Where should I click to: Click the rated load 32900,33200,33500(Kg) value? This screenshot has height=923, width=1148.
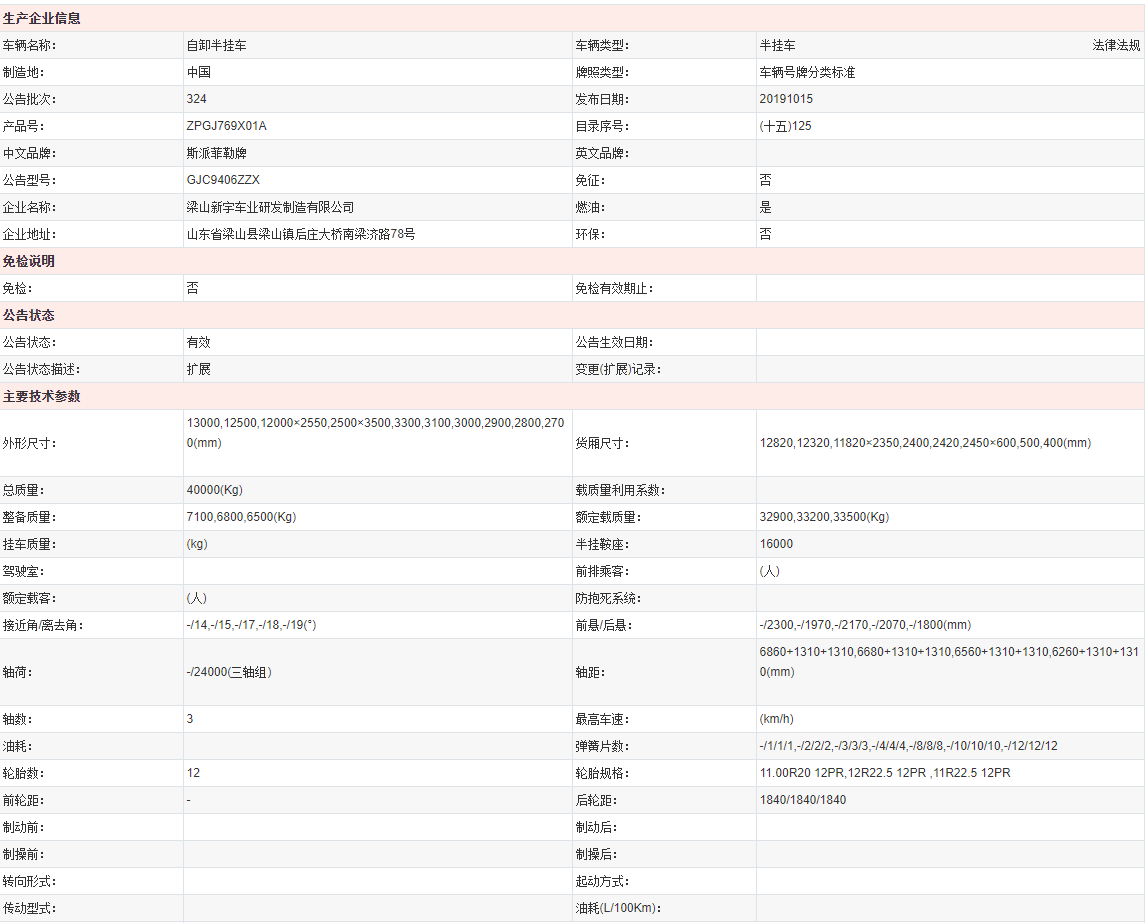pos(824,517)
